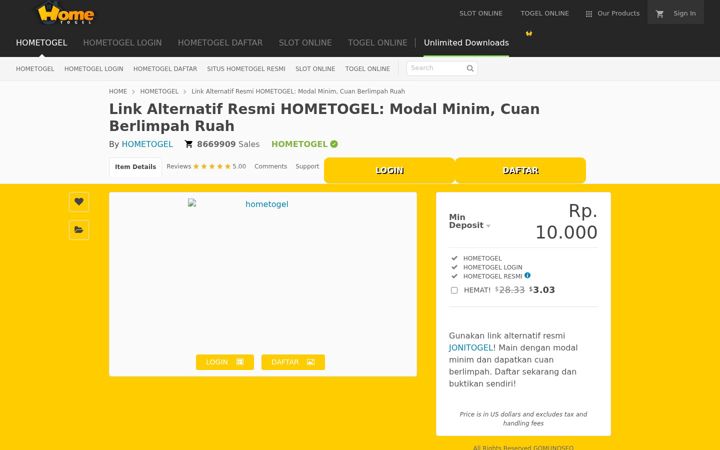This screenshot has height=450, width=720.
Task: Click the info icon next to HOMETOGEL RESMI
Action: [x=528, y=276]
